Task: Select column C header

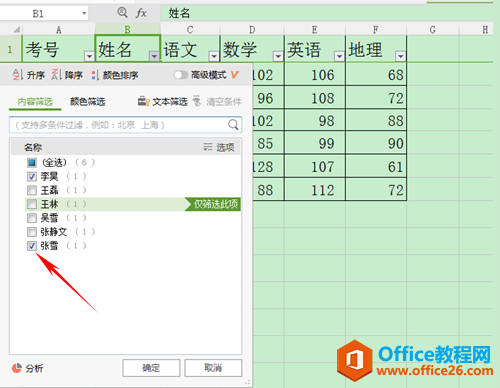Action: (x=190, y=30)
